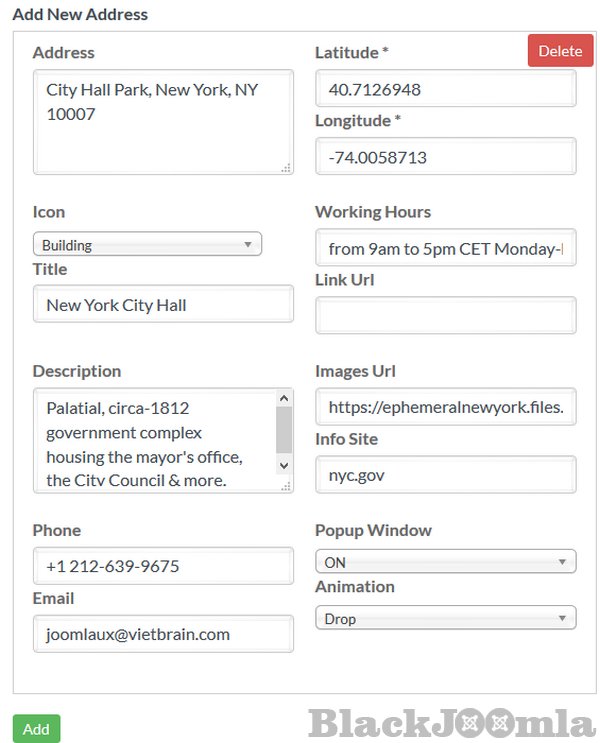Click the Images Url input field
600x743 pixels.
445,407
